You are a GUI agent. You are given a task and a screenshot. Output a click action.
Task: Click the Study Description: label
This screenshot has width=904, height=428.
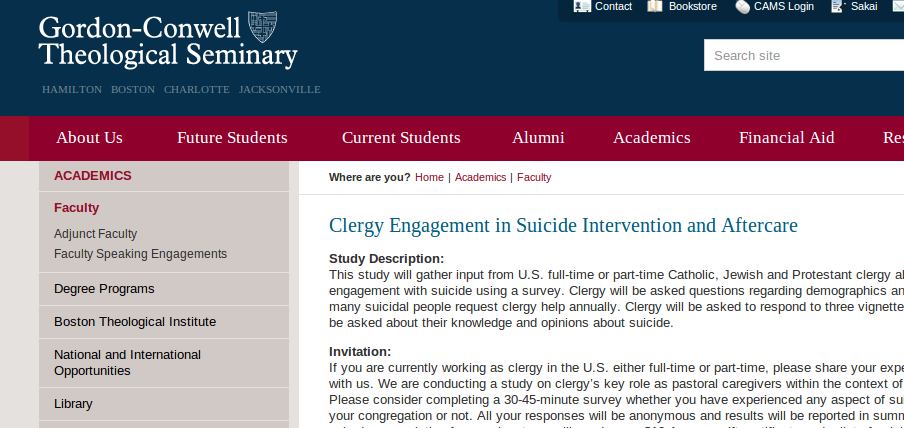pos(387,259)
